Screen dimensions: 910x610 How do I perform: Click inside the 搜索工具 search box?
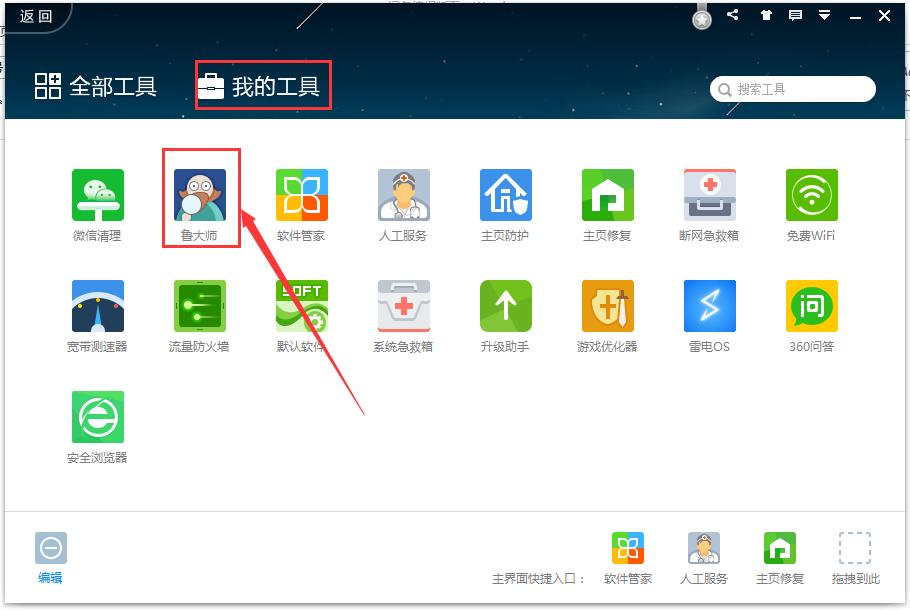795,88
